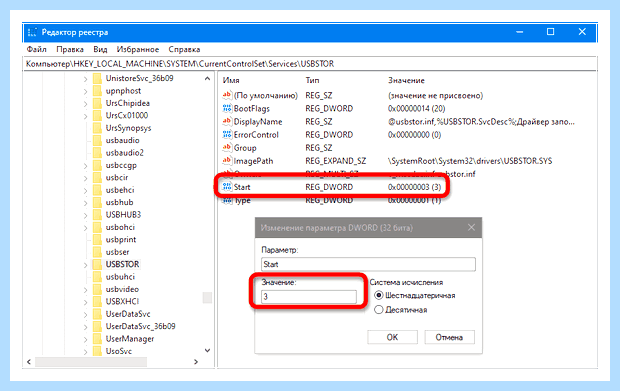Expand the usbohci tree node
Viewport: 620px width, 391px height.
85,228
